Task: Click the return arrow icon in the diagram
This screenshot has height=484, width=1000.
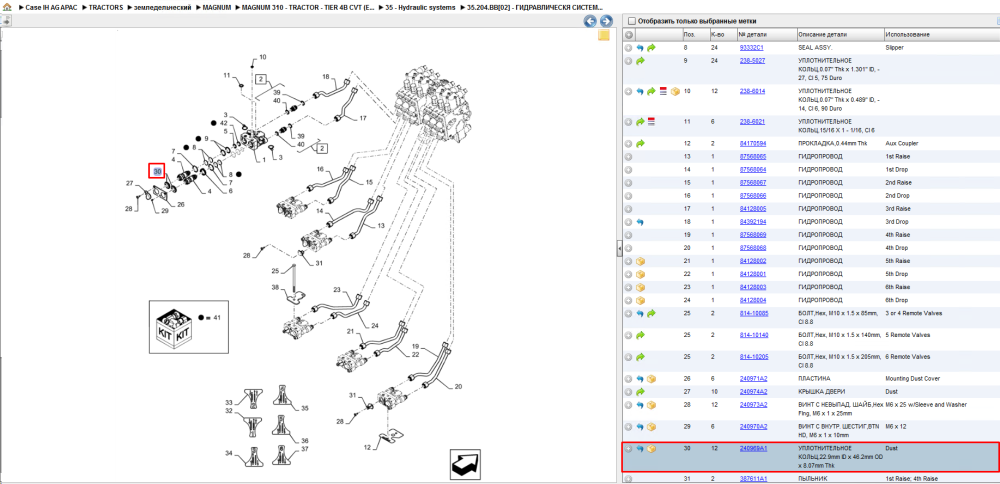Action: pyautogui.click(x=466, y=464)
